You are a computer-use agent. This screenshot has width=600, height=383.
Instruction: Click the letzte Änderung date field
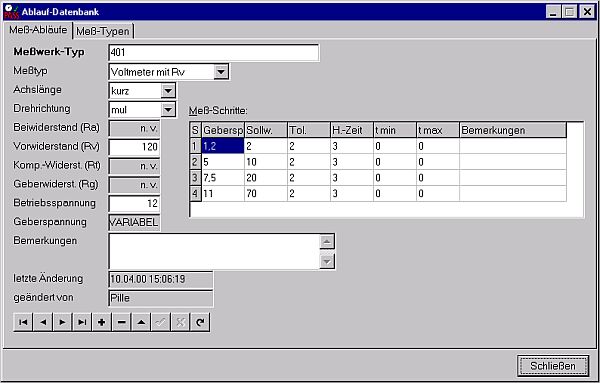161,279
